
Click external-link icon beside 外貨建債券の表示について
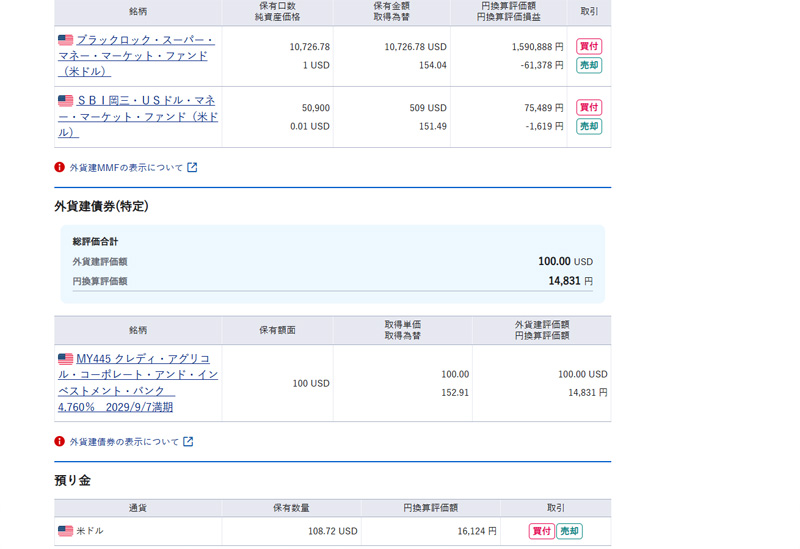pyautogui.click(x=188, y=442)
